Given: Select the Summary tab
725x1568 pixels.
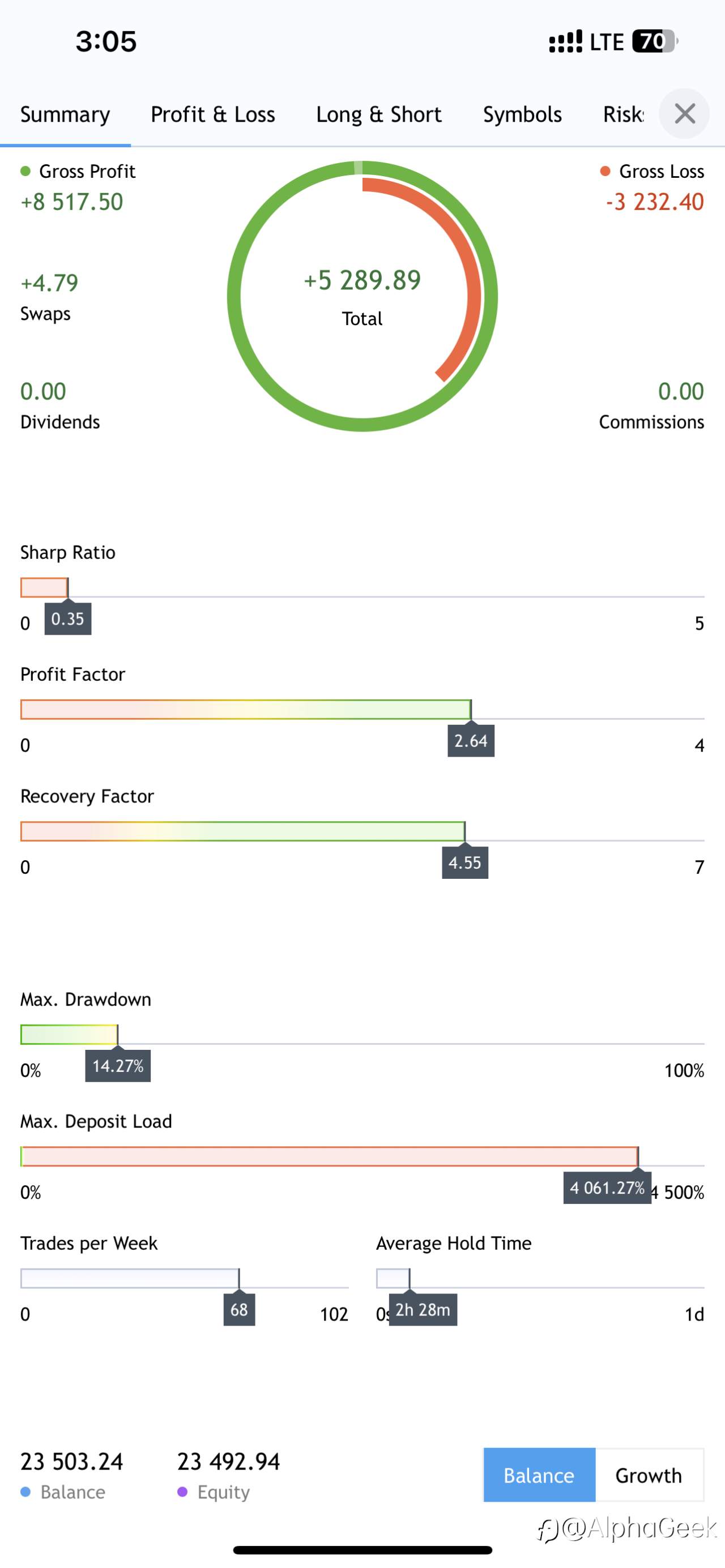Looking at the screenshot, I should [x=65, y=114].
